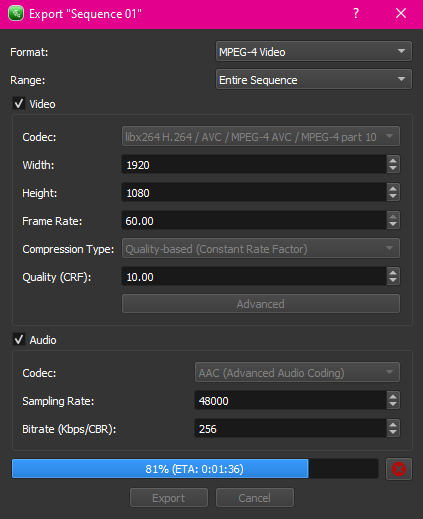Click the Sampling Rate field showing 48000
423x519 pixels.
point(291,401)
